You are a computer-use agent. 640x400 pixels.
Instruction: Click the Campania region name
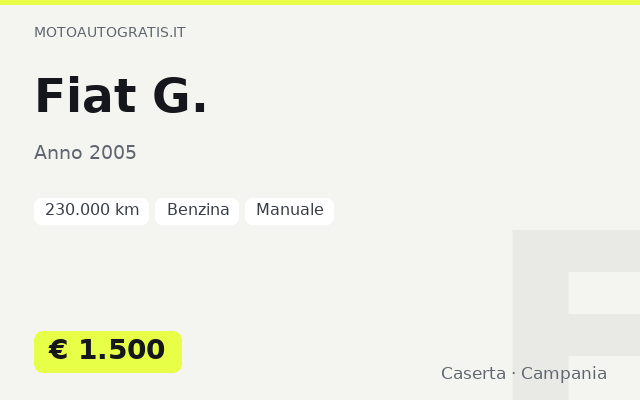564,373
